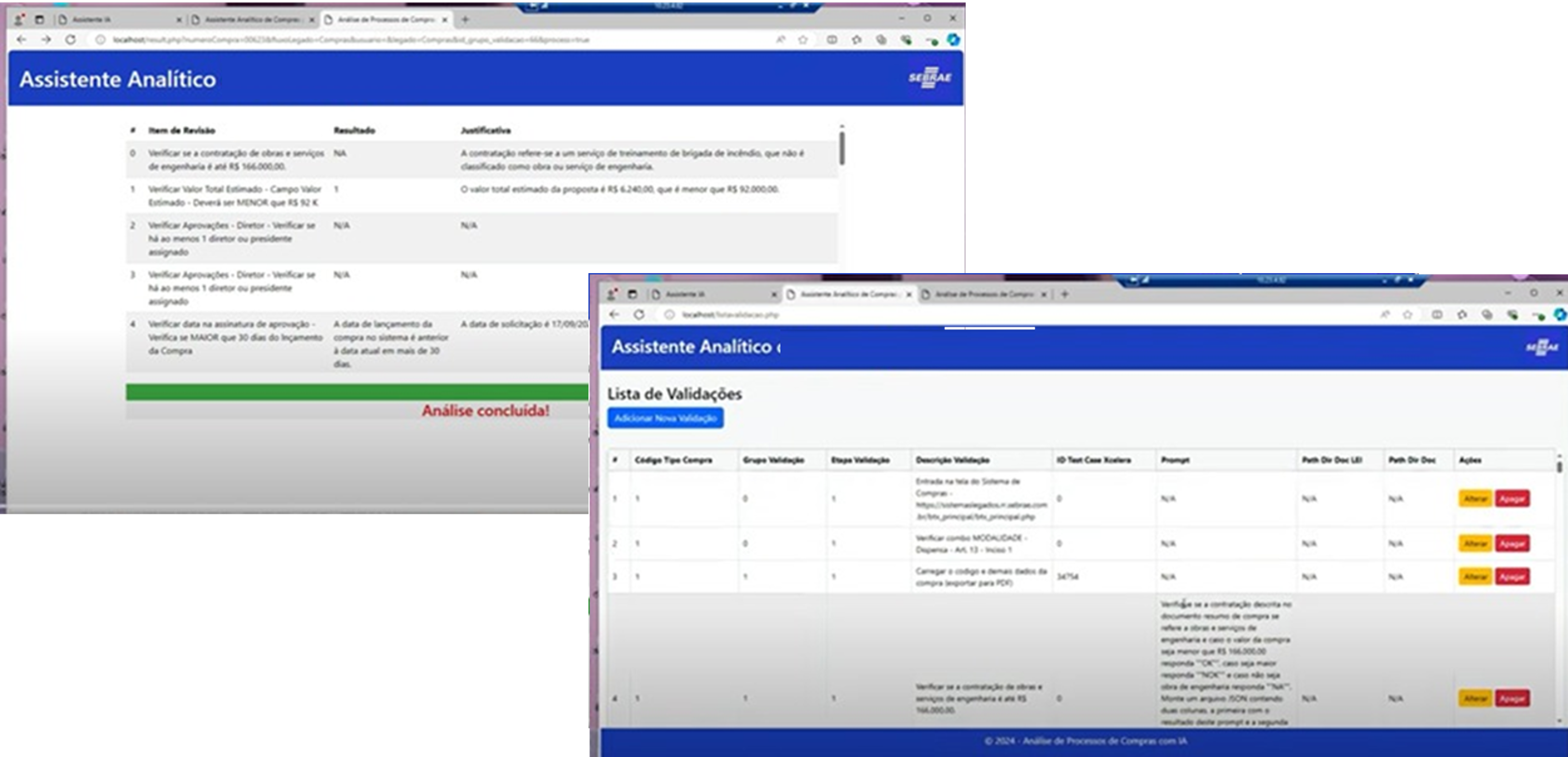
Task: Click split screen icon in listavalidacao.php toolbar
Action: pyautogui.click(x=1437, y=315)
